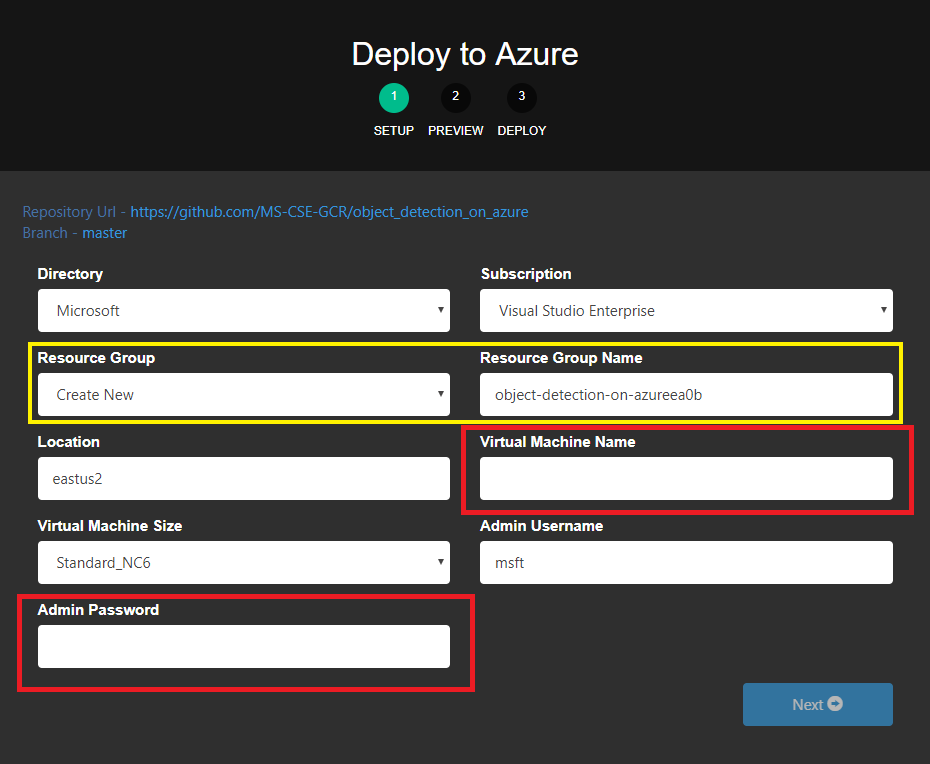
Task: Click the Deploy to Azure heading
Action: pyautogui.click(x=465, y=55)
